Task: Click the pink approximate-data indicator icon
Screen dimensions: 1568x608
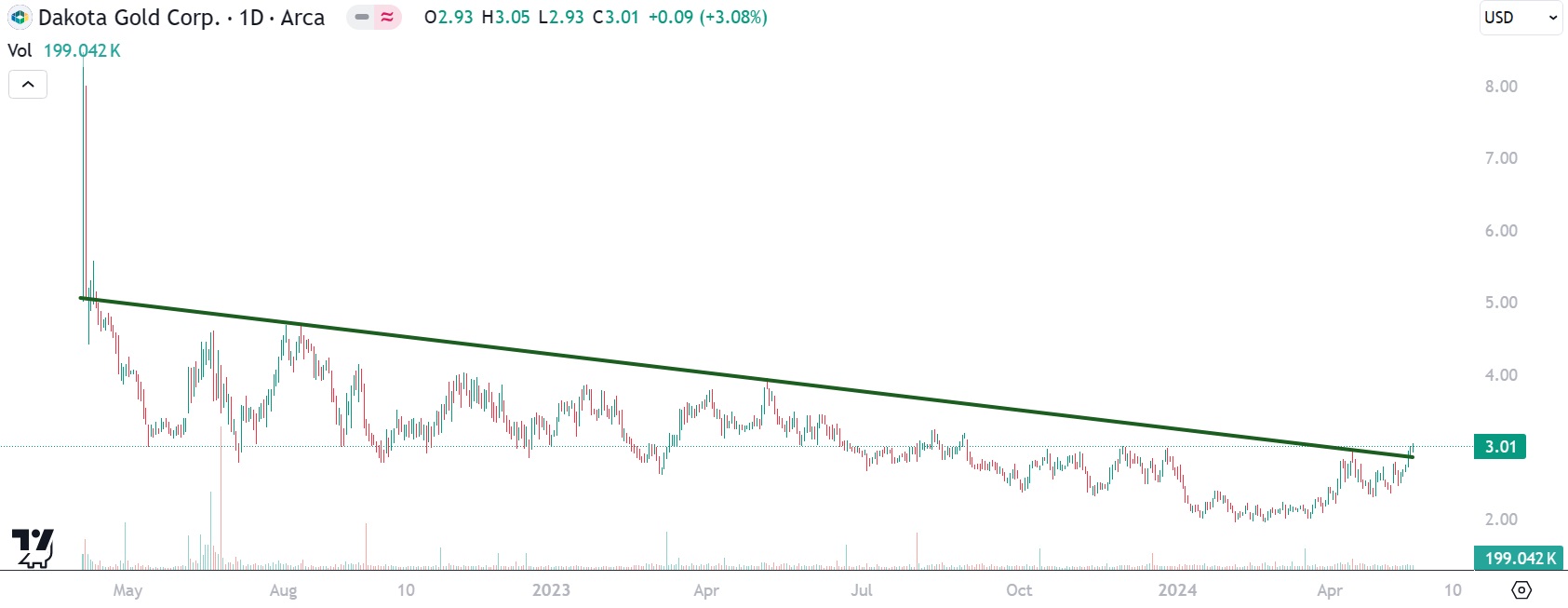Action: (x=387, y=17)
